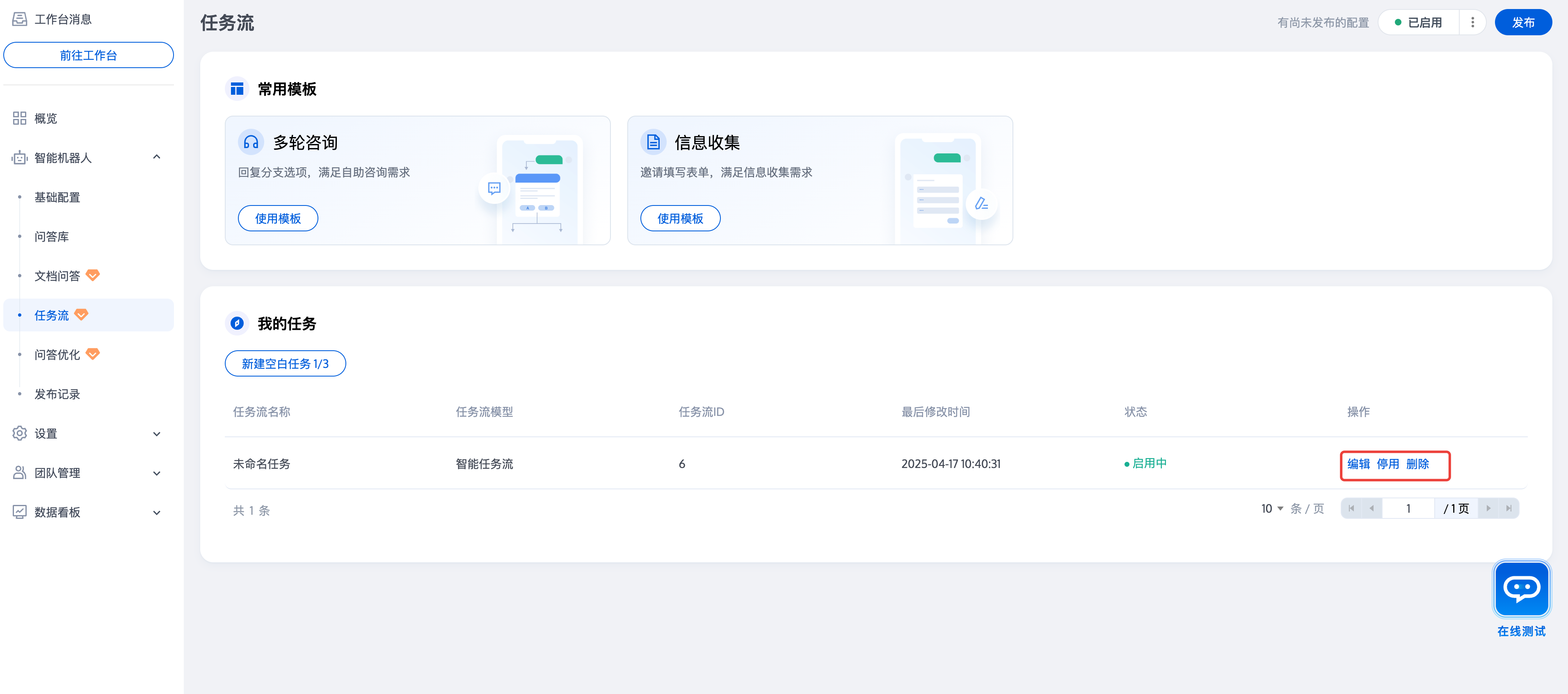
Task: Click the overview grid icon
Action: pyautogui.click(x=19, y=118)
